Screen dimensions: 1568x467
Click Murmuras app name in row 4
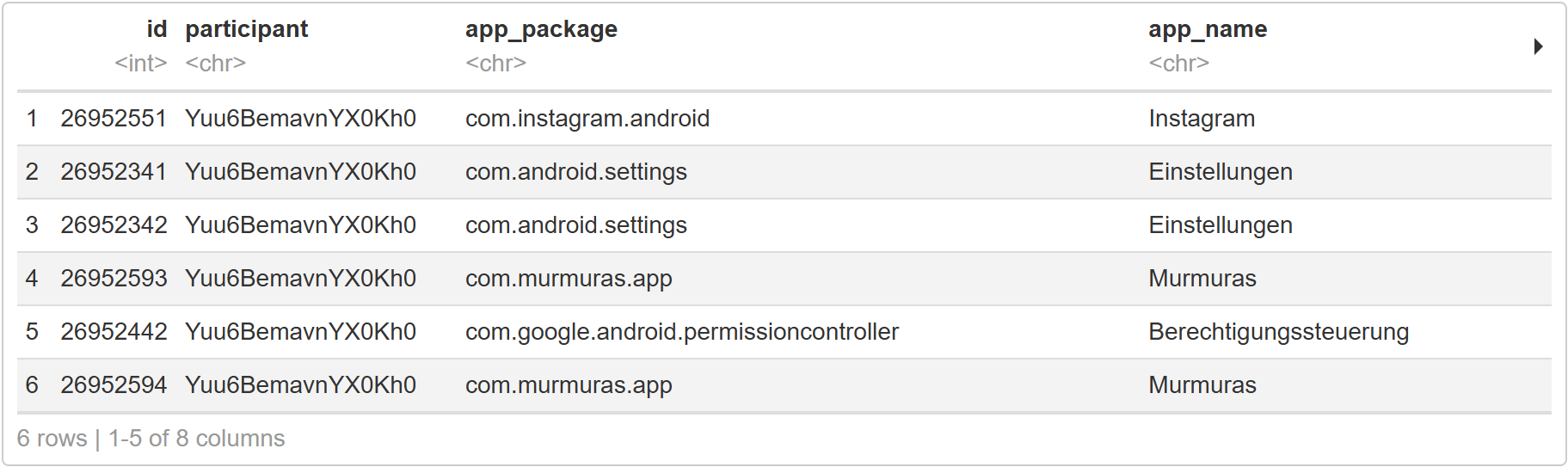tap(1202, 279)
